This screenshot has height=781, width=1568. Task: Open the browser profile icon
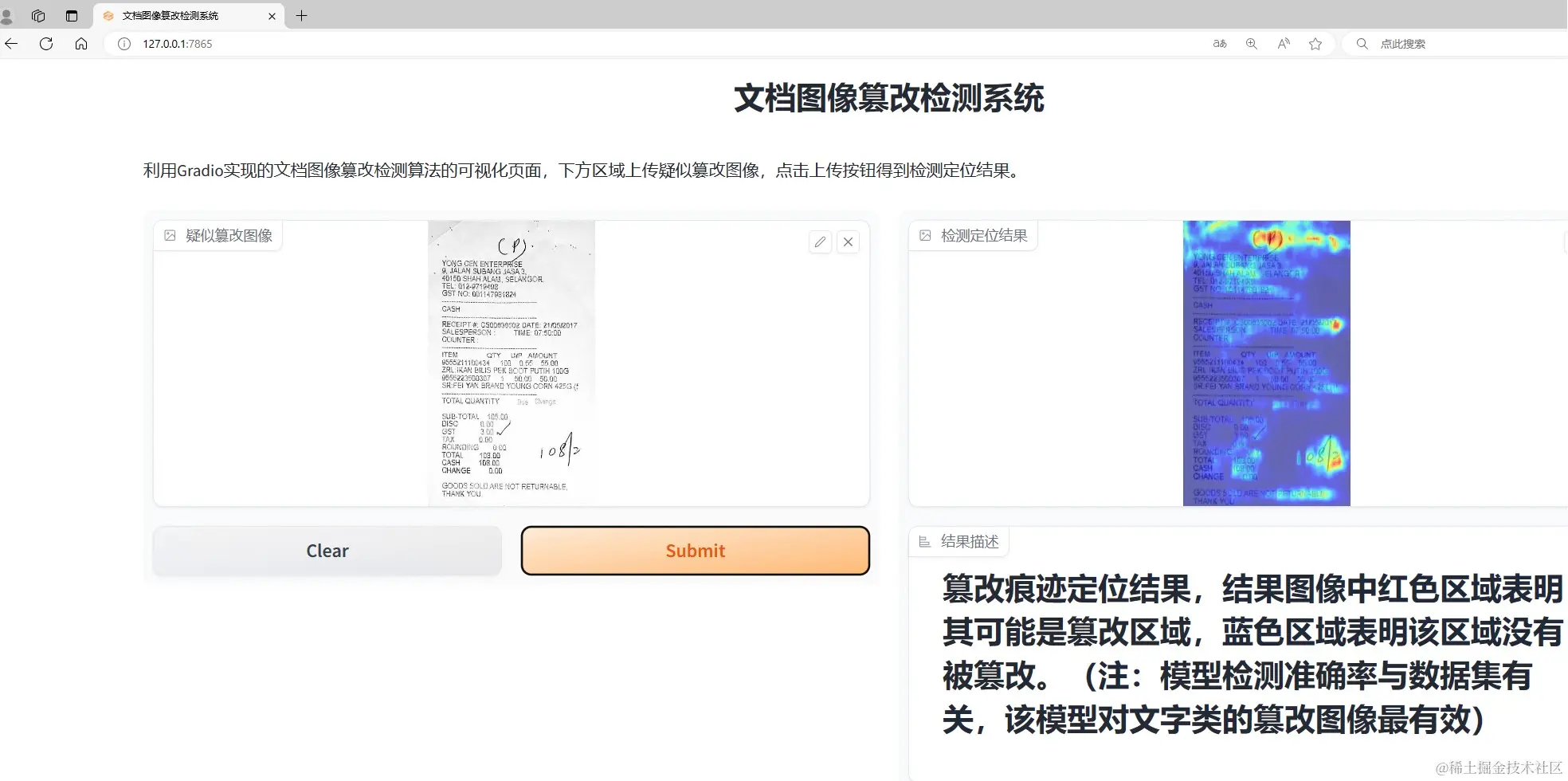6,16
